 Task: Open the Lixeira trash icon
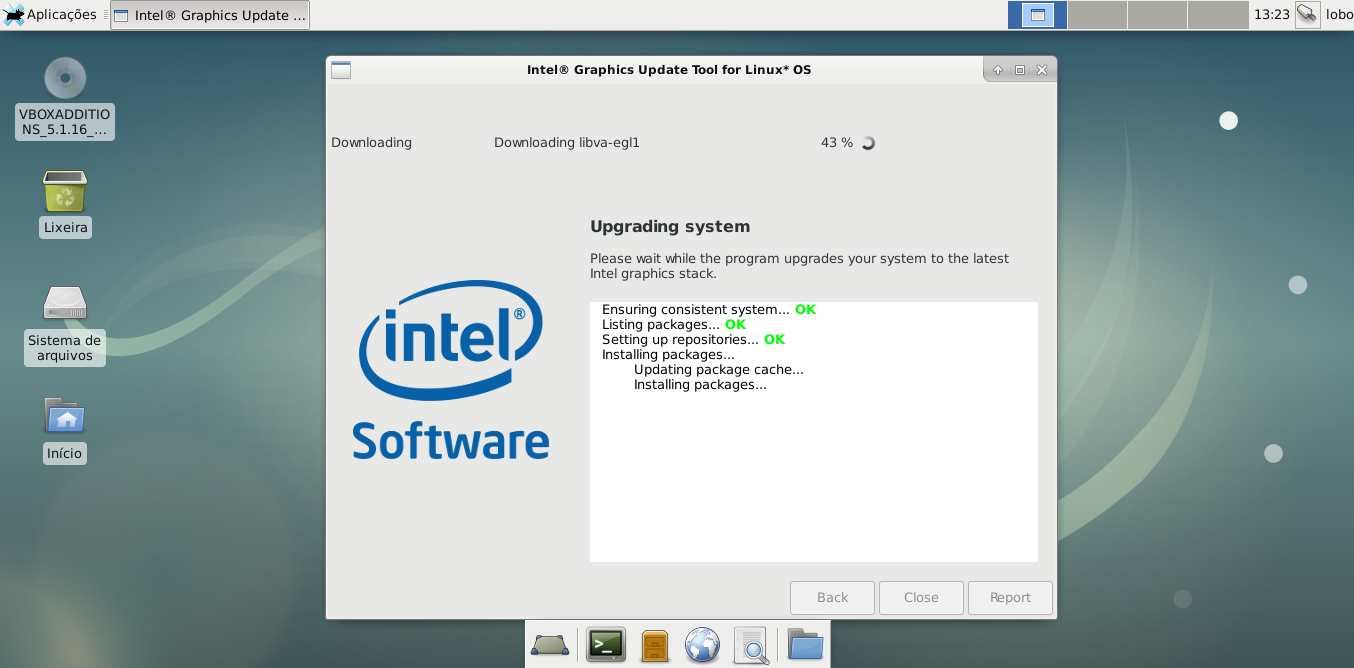tap(65, 191)
